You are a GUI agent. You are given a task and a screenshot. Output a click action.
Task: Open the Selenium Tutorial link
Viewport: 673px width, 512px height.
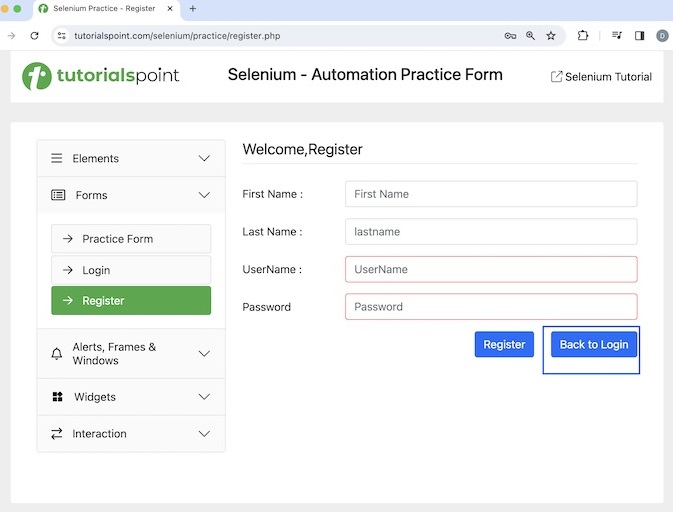(601, 77)
